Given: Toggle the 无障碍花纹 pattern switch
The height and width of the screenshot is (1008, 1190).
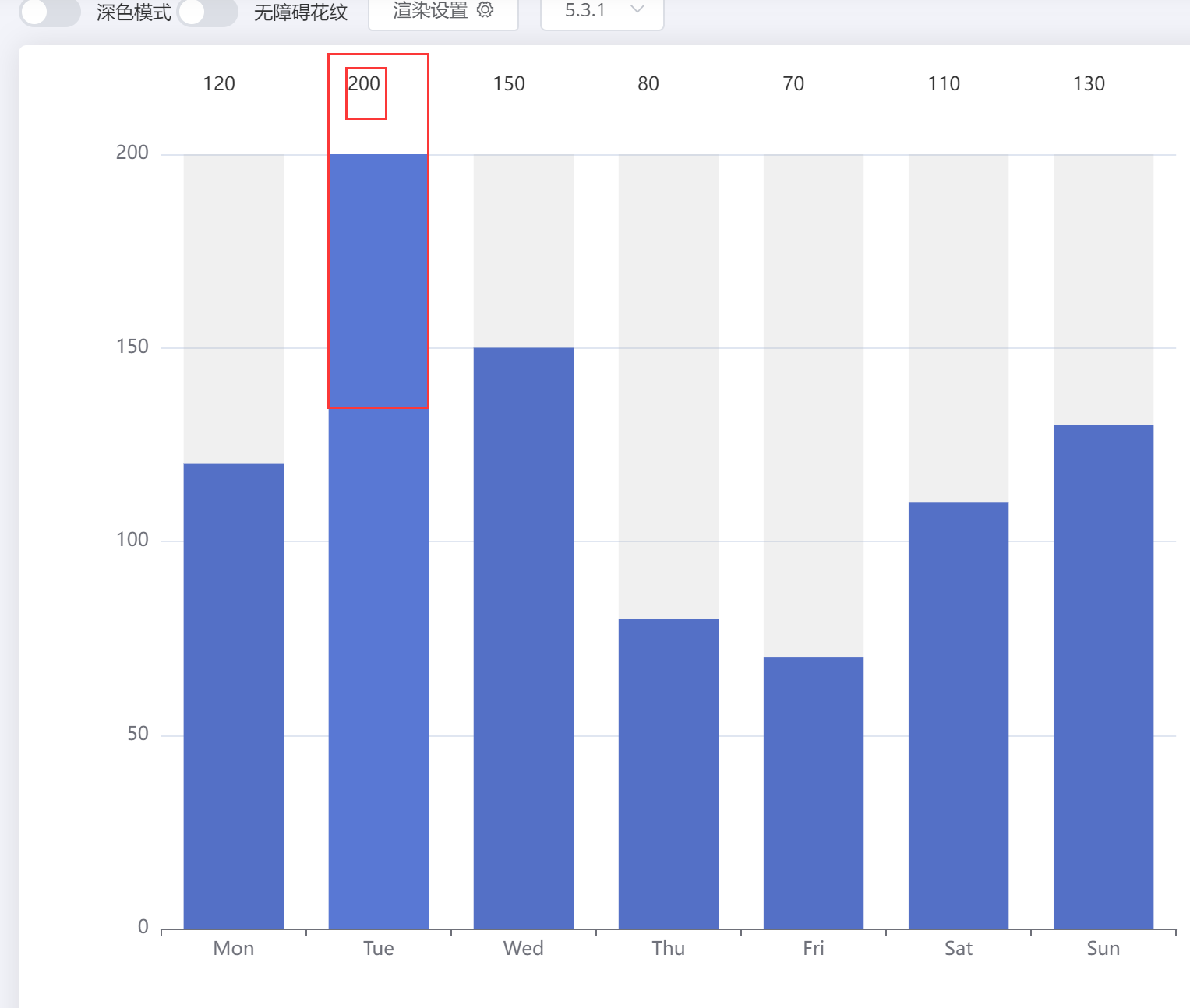Looking at the screenshot, I should (x=207, y=12).
